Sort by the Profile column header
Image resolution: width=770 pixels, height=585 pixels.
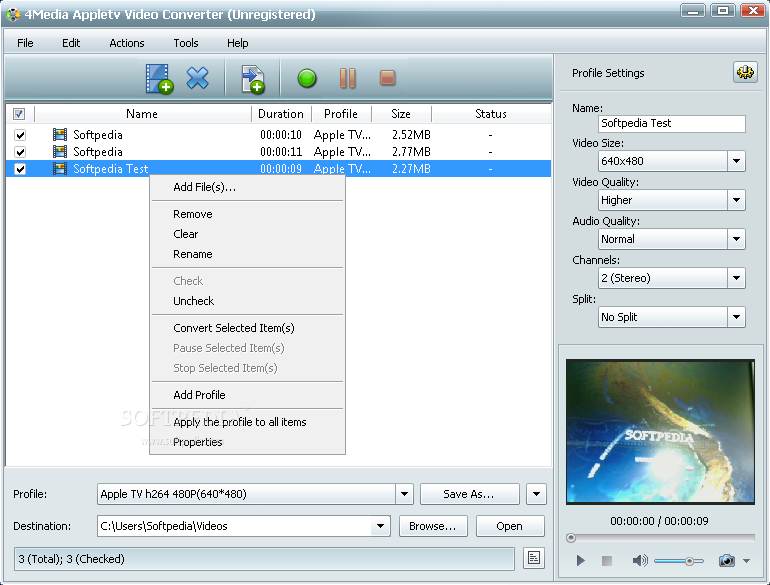(x=341, y=114)
